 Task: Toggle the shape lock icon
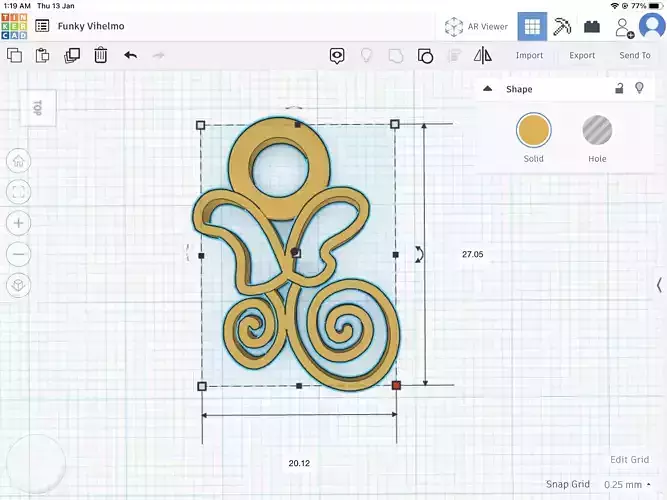pyautogui.click(x=619, y=88)
